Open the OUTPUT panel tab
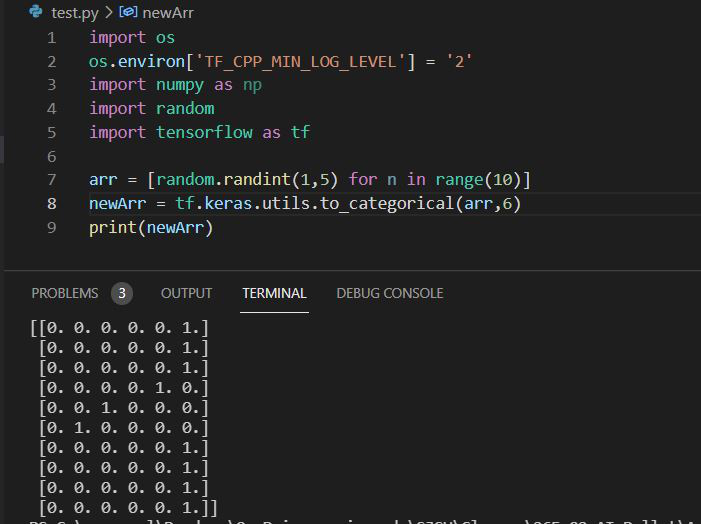Screen dimensions: 701x524 pos(186,293)
